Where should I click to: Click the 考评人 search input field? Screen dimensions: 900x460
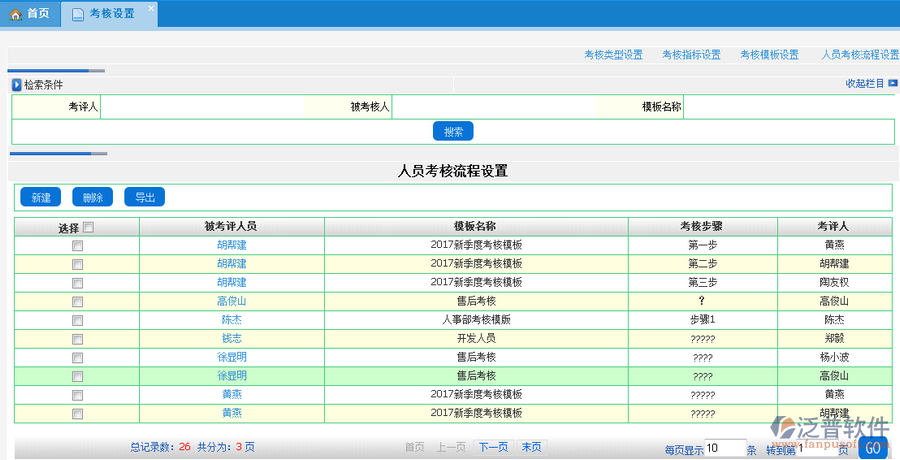[x=201, y=107]
